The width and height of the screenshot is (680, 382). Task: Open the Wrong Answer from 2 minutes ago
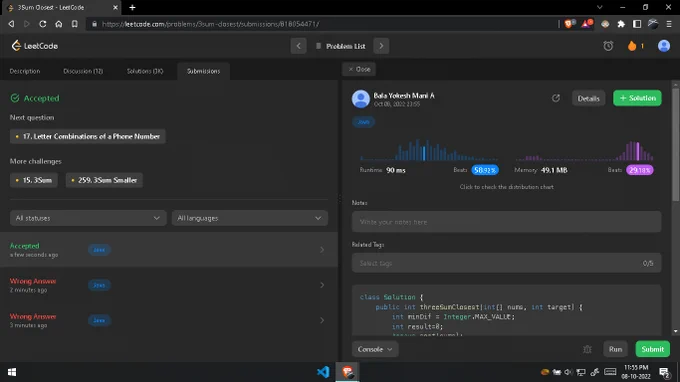[x=169, y=285]
